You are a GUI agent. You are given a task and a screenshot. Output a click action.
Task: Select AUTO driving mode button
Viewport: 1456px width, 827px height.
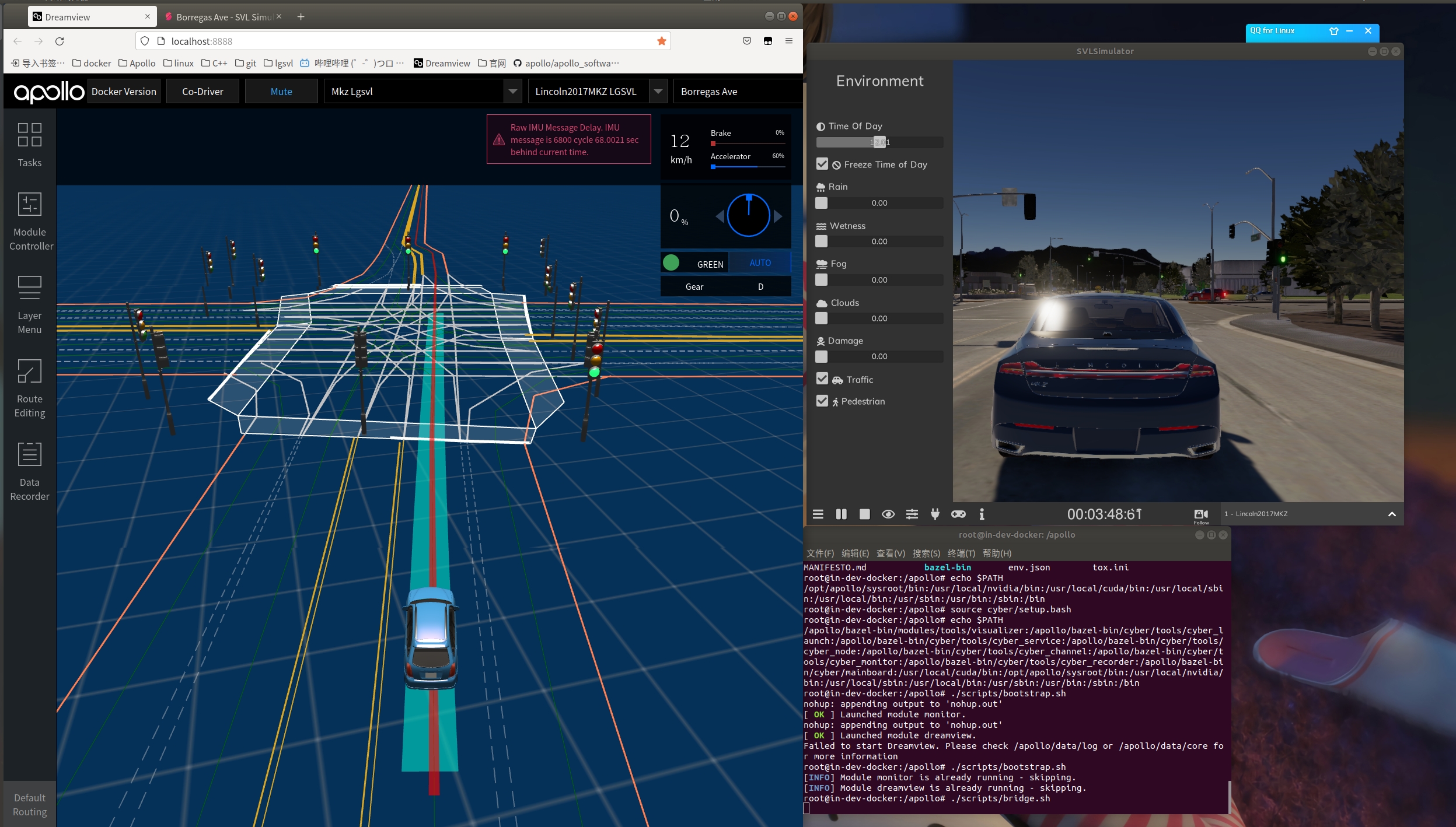tap(761, 262)
